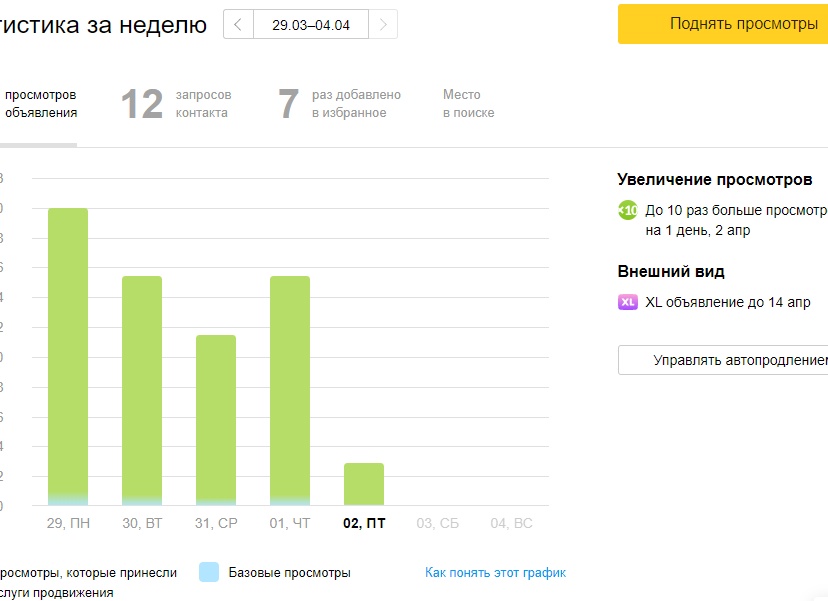The image size is (828, 601).
Task: Select the short 02, ПТ bar
Action: (364, 484)
